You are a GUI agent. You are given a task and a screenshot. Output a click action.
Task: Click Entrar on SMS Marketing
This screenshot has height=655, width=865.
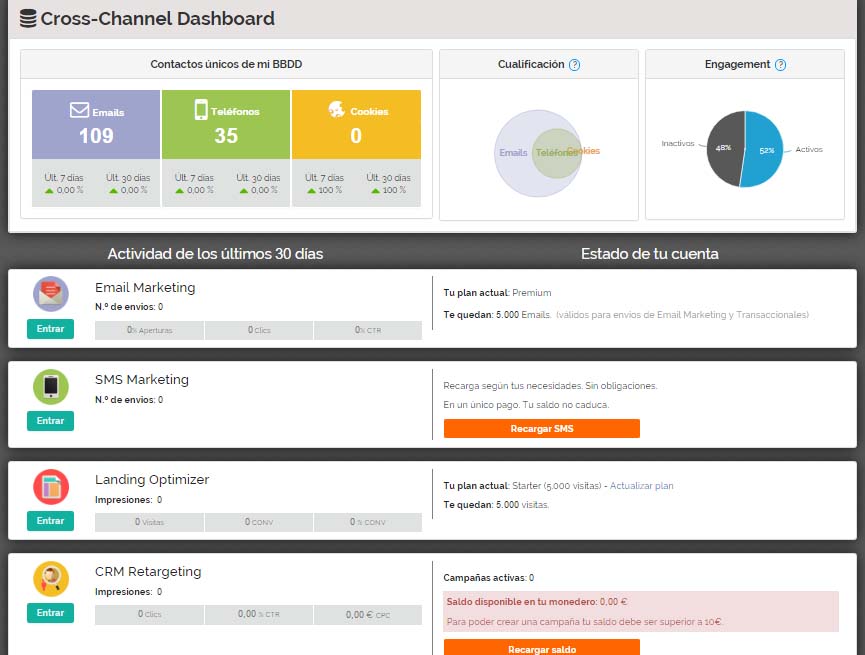[x=49, y=421]
